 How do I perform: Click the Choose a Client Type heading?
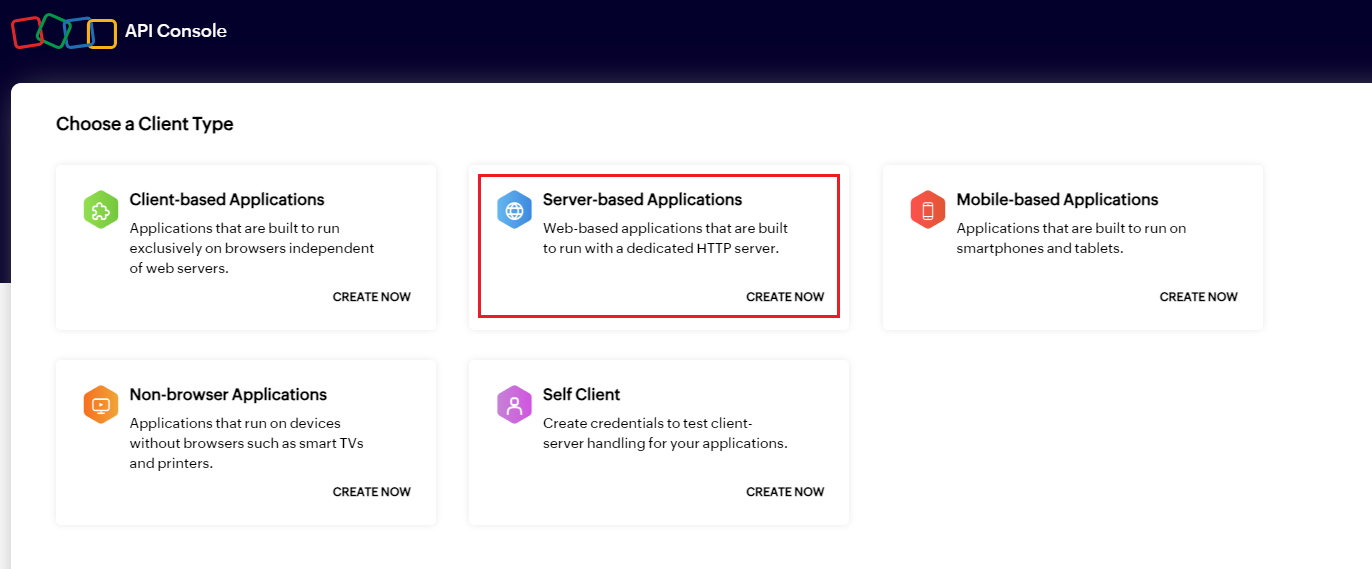(145, 124)
